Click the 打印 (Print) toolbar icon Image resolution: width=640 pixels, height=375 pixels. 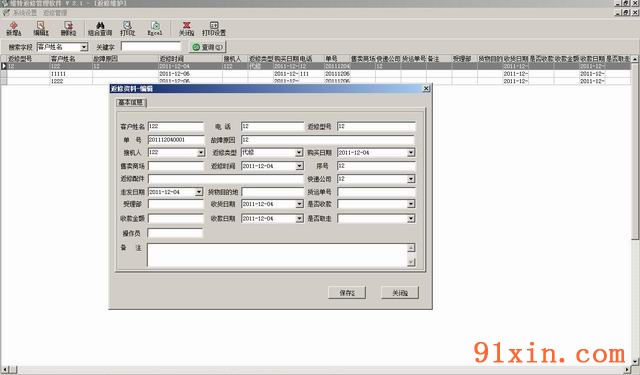coord(127,29)
